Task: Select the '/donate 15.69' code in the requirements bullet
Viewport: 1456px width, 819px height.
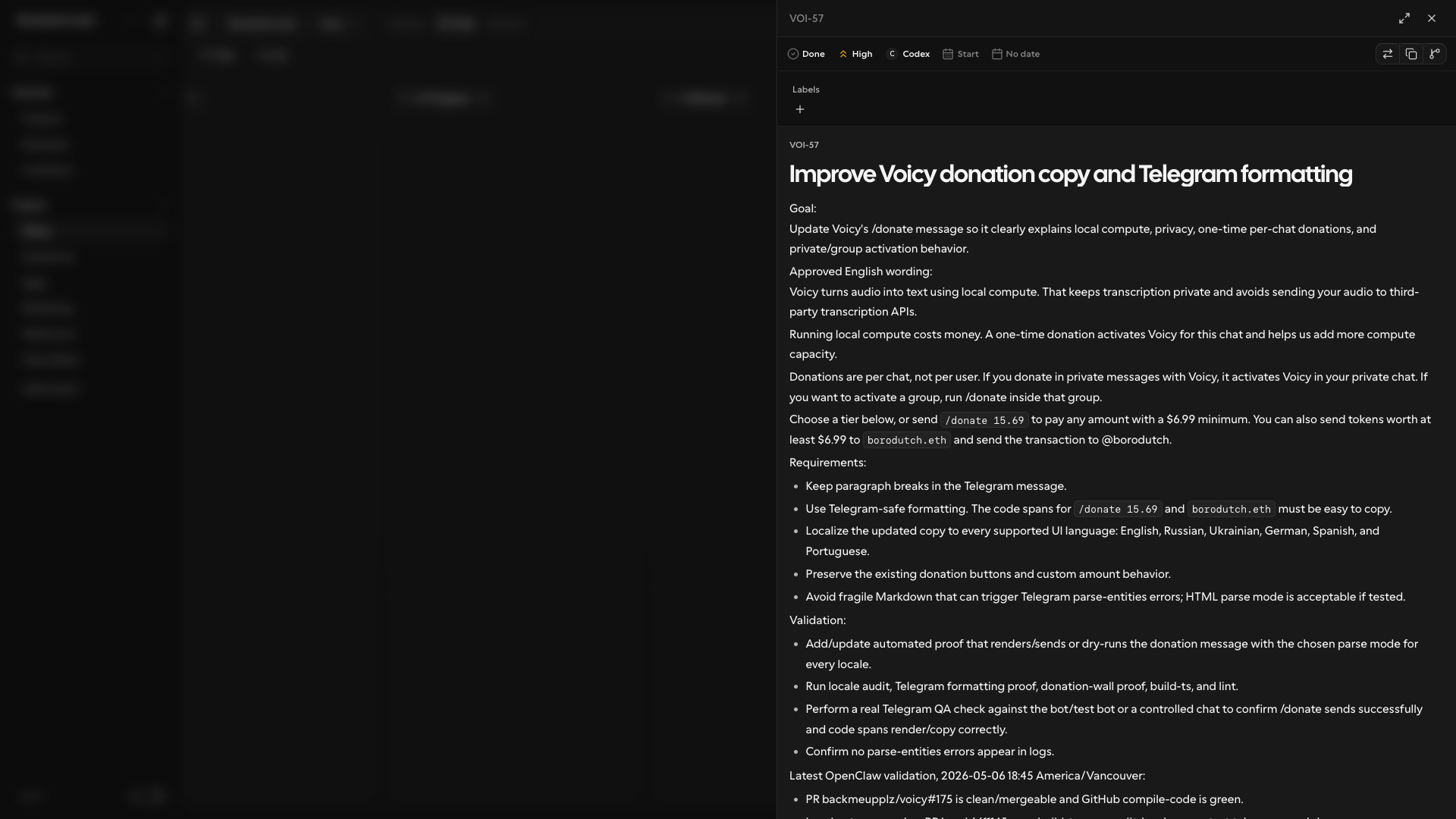Action: [1118, 510]
